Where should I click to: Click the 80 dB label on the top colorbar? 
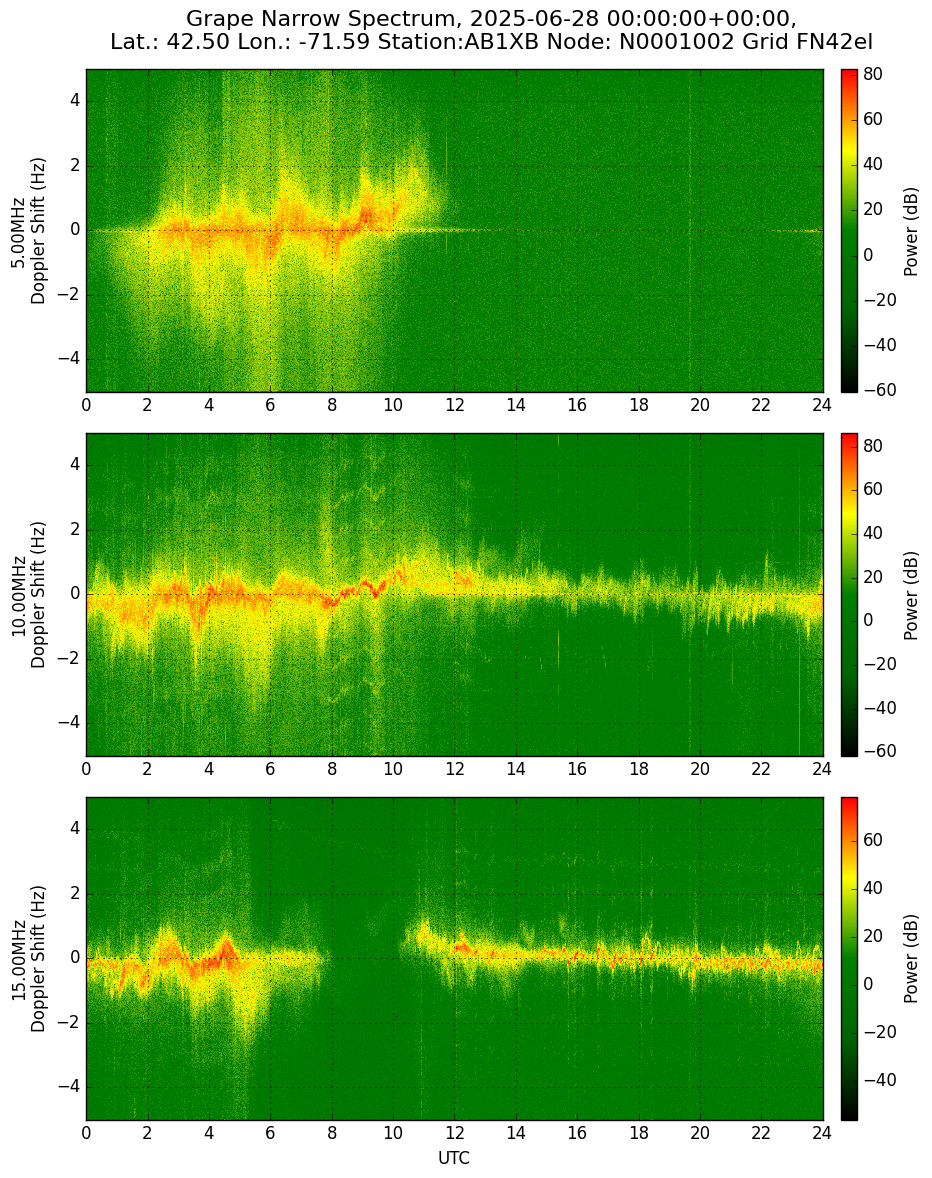tap(873, 74)
